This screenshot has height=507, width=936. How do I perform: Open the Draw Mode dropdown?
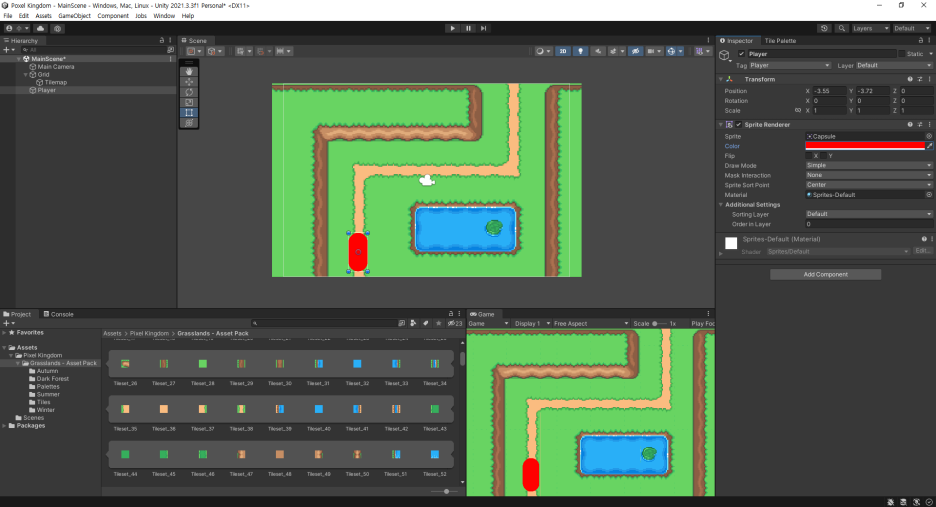tap(869, 165)
